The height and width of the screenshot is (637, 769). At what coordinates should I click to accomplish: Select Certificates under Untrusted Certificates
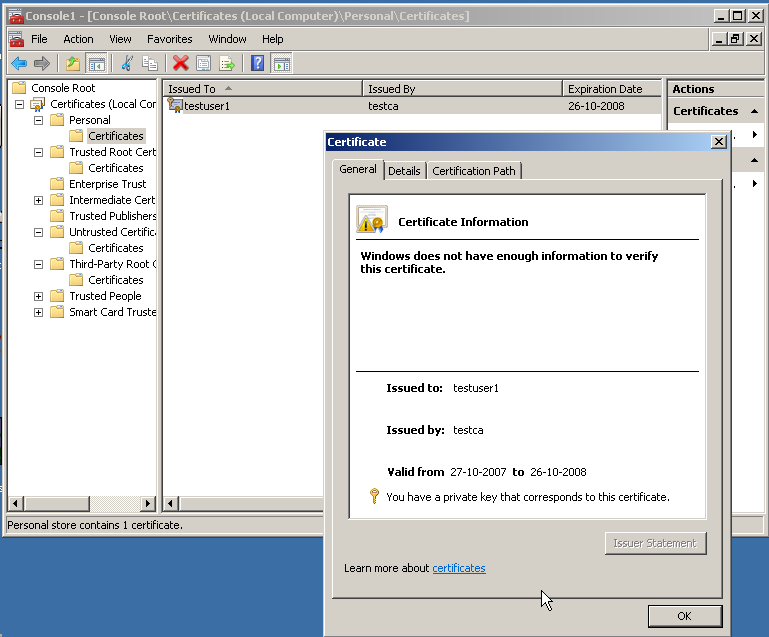click(116, 248)
